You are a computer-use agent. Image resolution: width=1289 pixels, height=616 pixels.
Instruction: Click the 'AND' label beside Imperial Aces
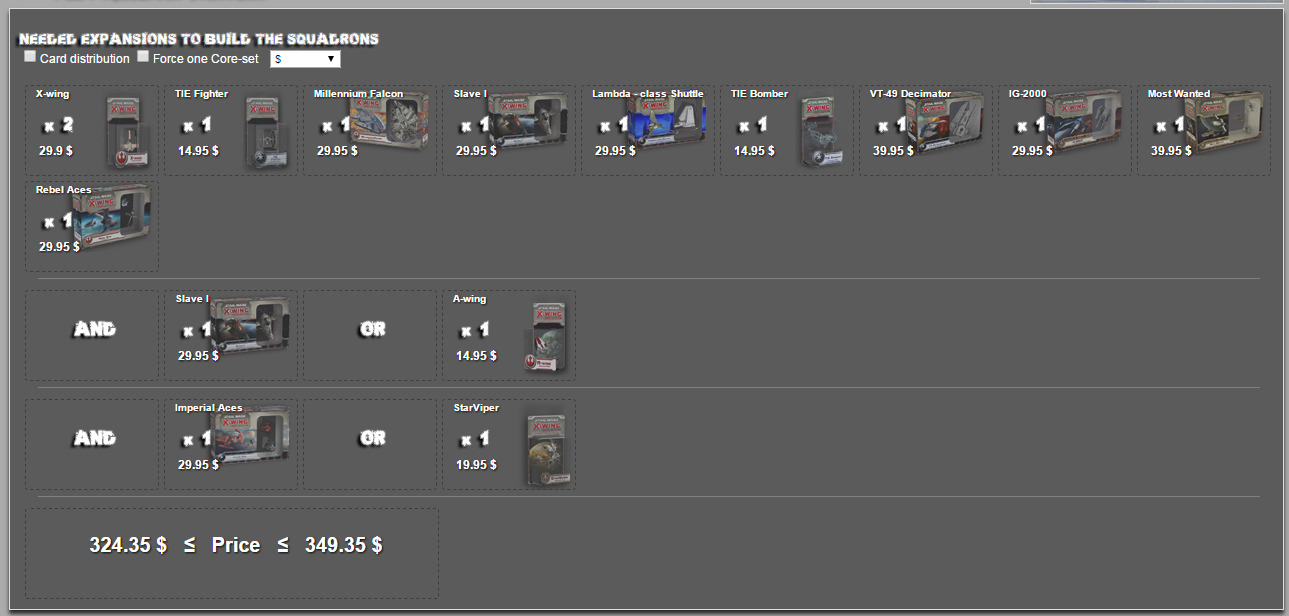coord(95,438)
